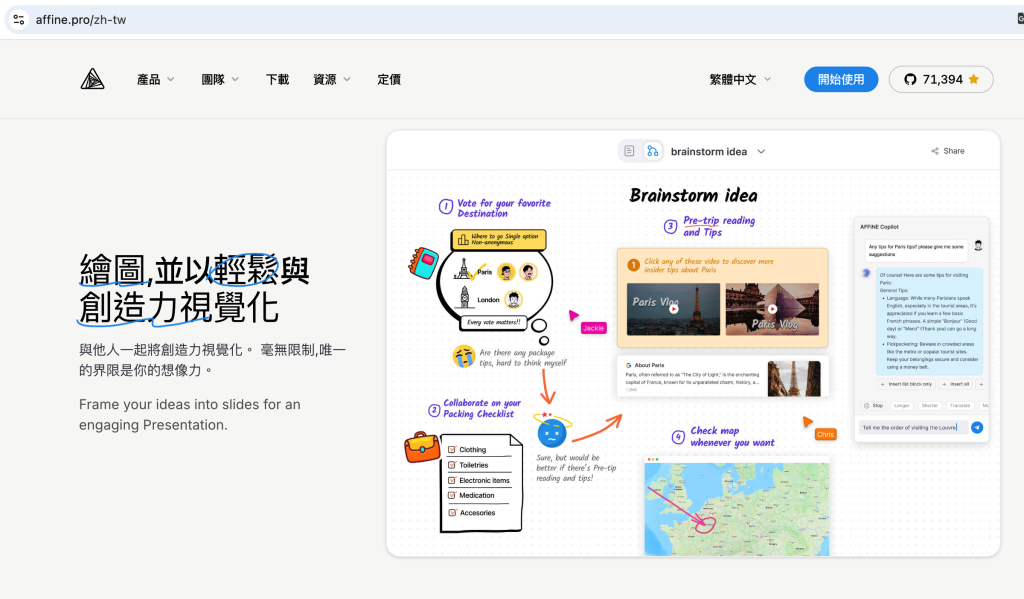The height and width of the screenshot is (599, 1024).
Task: Play the left Paris Vlog video
Action: tap(673, 308)
